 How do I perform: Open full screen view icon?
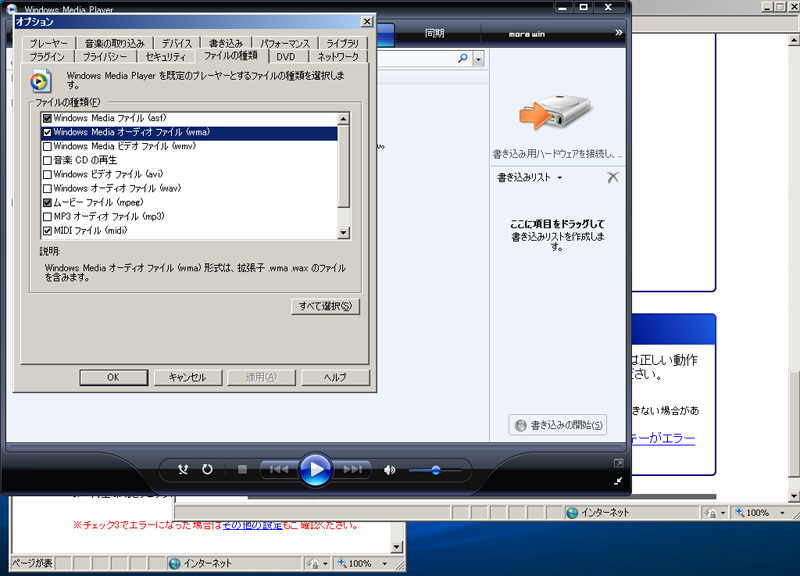618,463
